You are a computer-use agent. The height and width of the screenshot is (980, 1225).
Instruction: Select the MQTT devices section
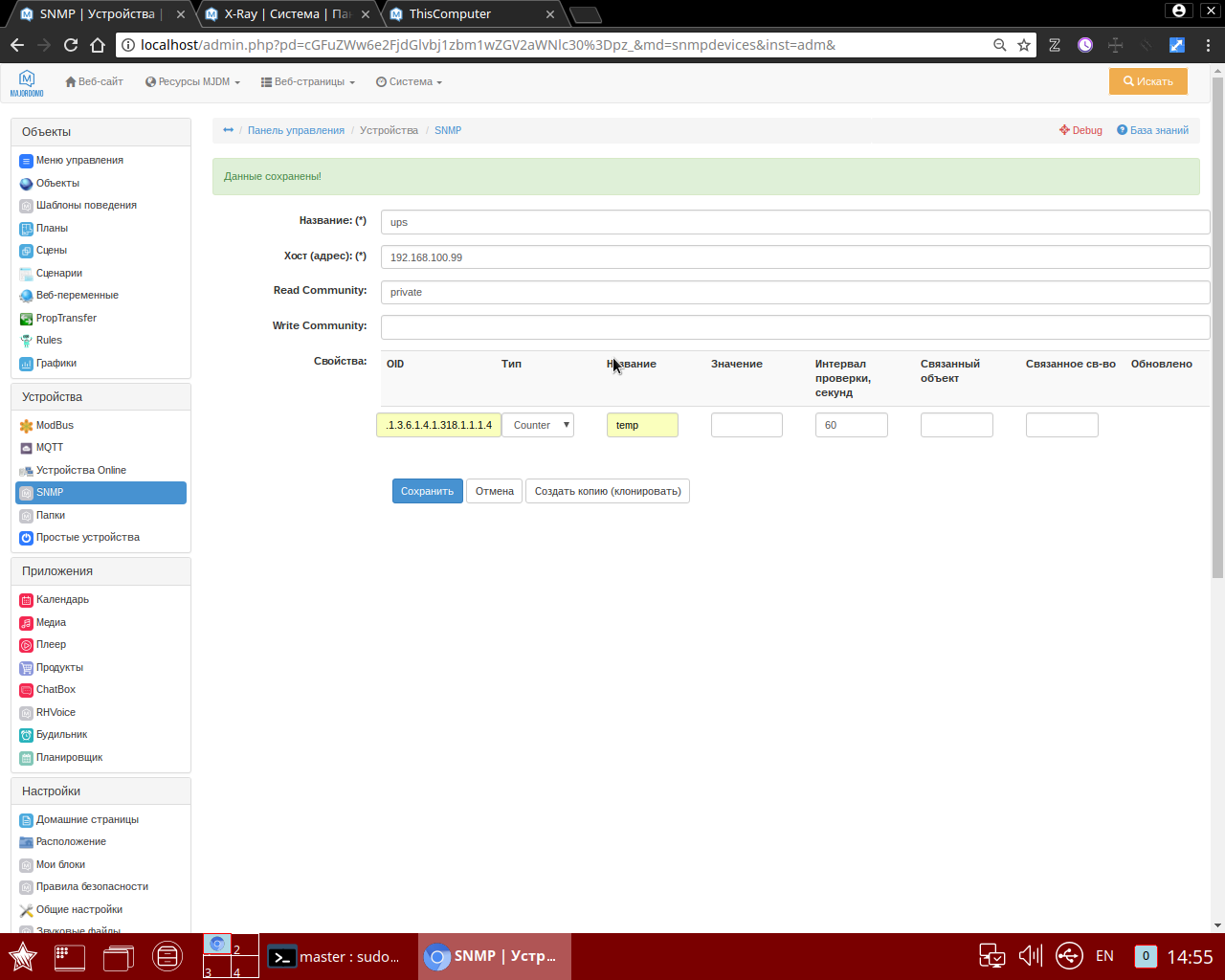click(x=47, y=447)
